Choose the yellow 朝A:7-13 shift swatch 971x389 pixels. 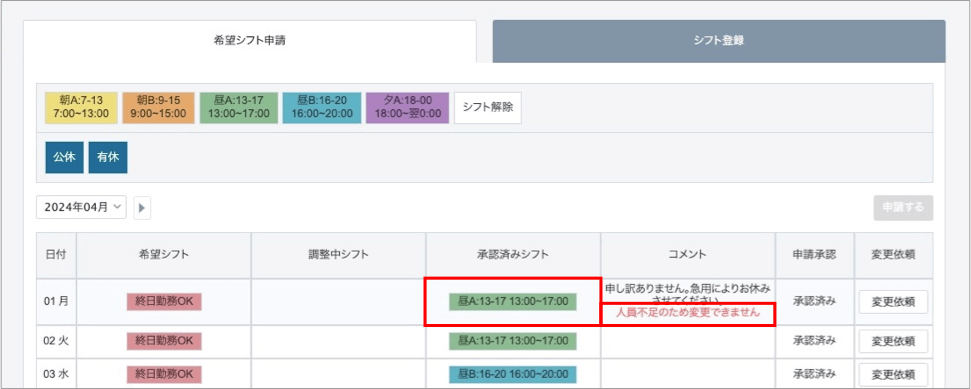click(x=81, y=108)
